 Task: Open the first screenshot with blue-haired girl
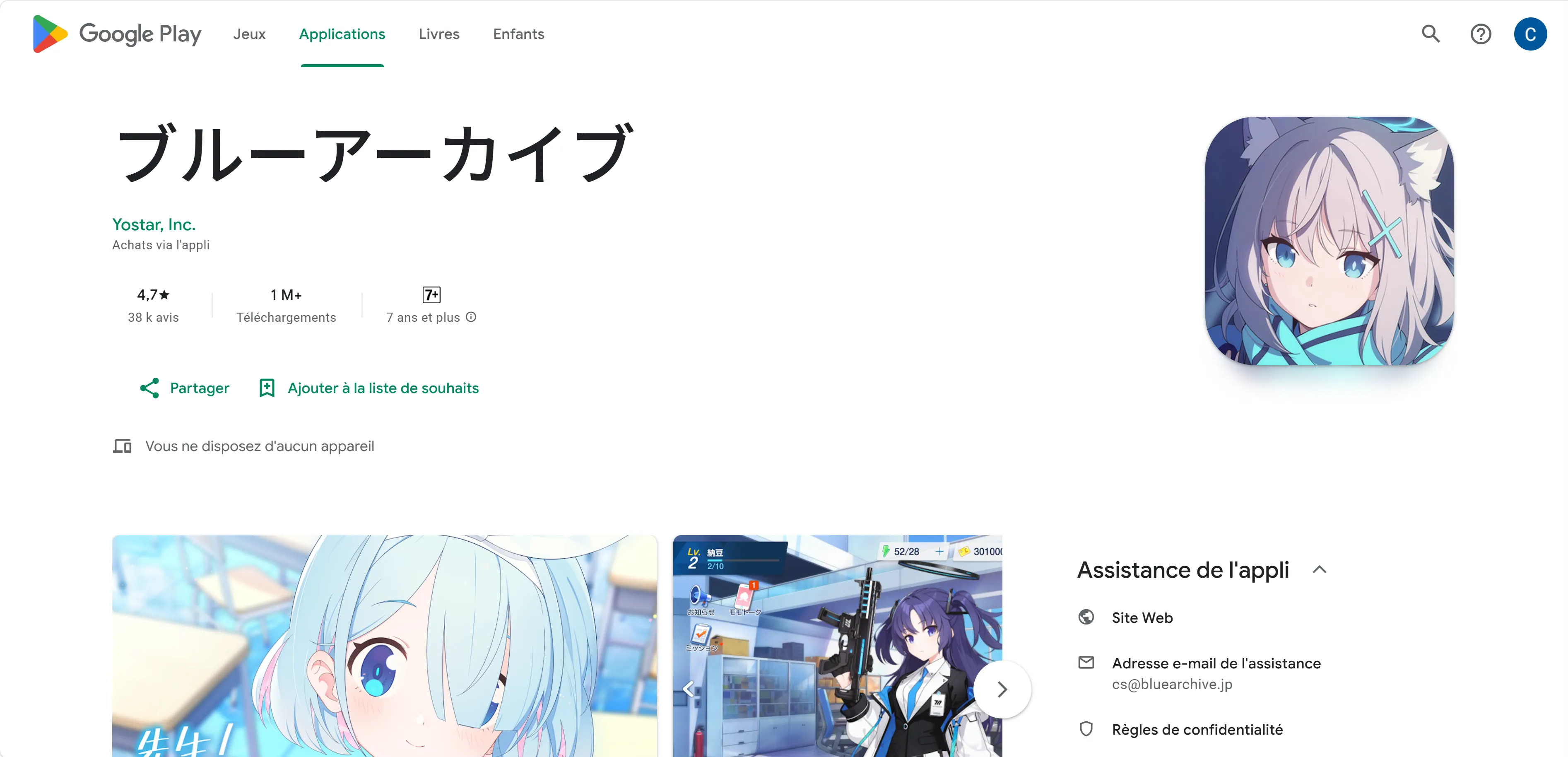[385, 646]
